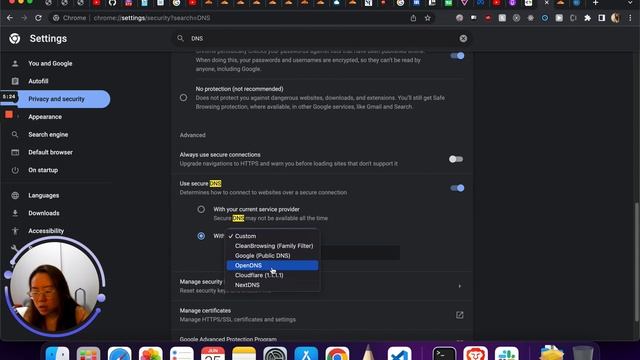Open the tab search chevron at top right
This screenshot has height=360, width=640.
click(631, 3)
